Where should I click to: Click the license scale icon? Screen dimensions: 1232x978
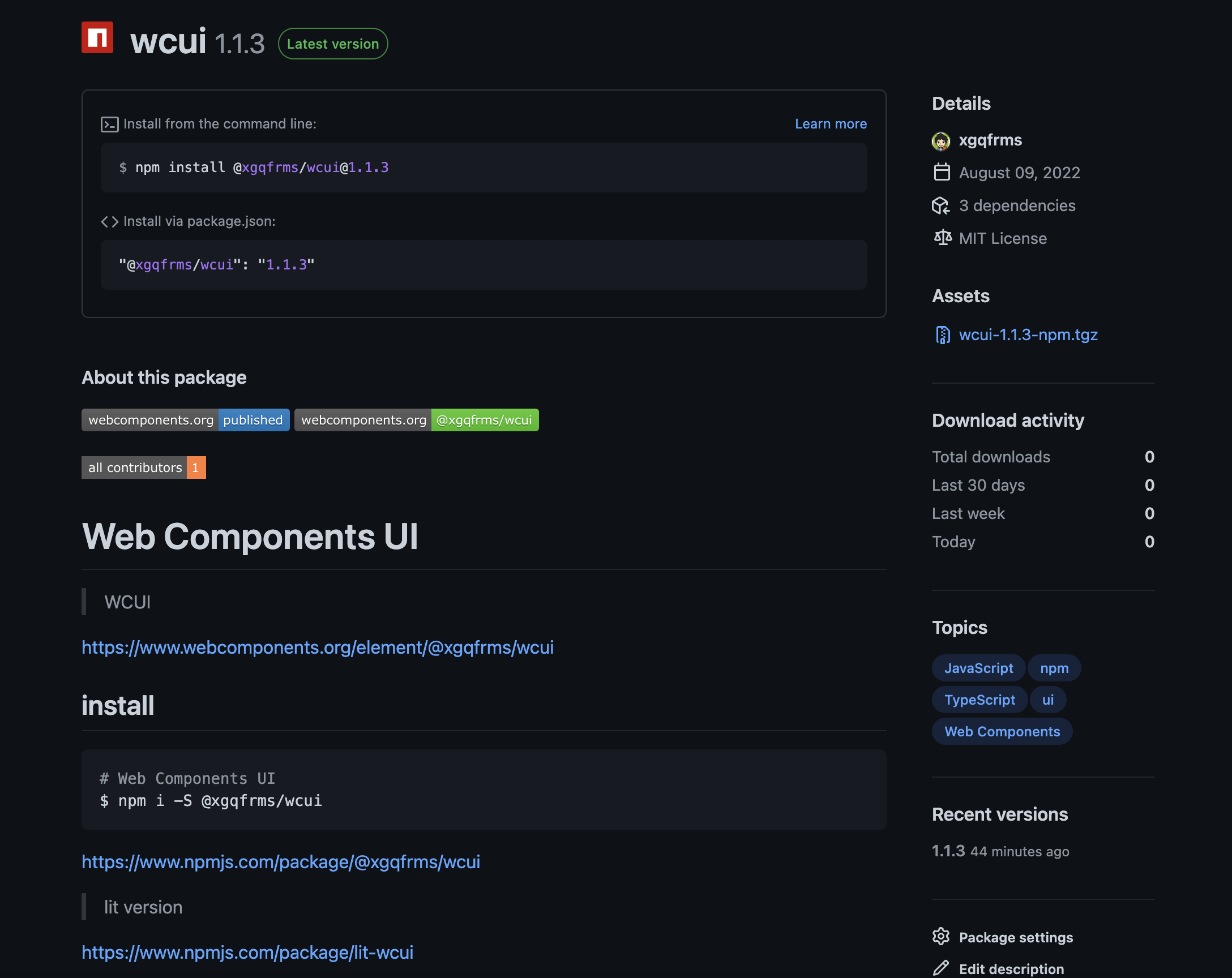(942, 238)
